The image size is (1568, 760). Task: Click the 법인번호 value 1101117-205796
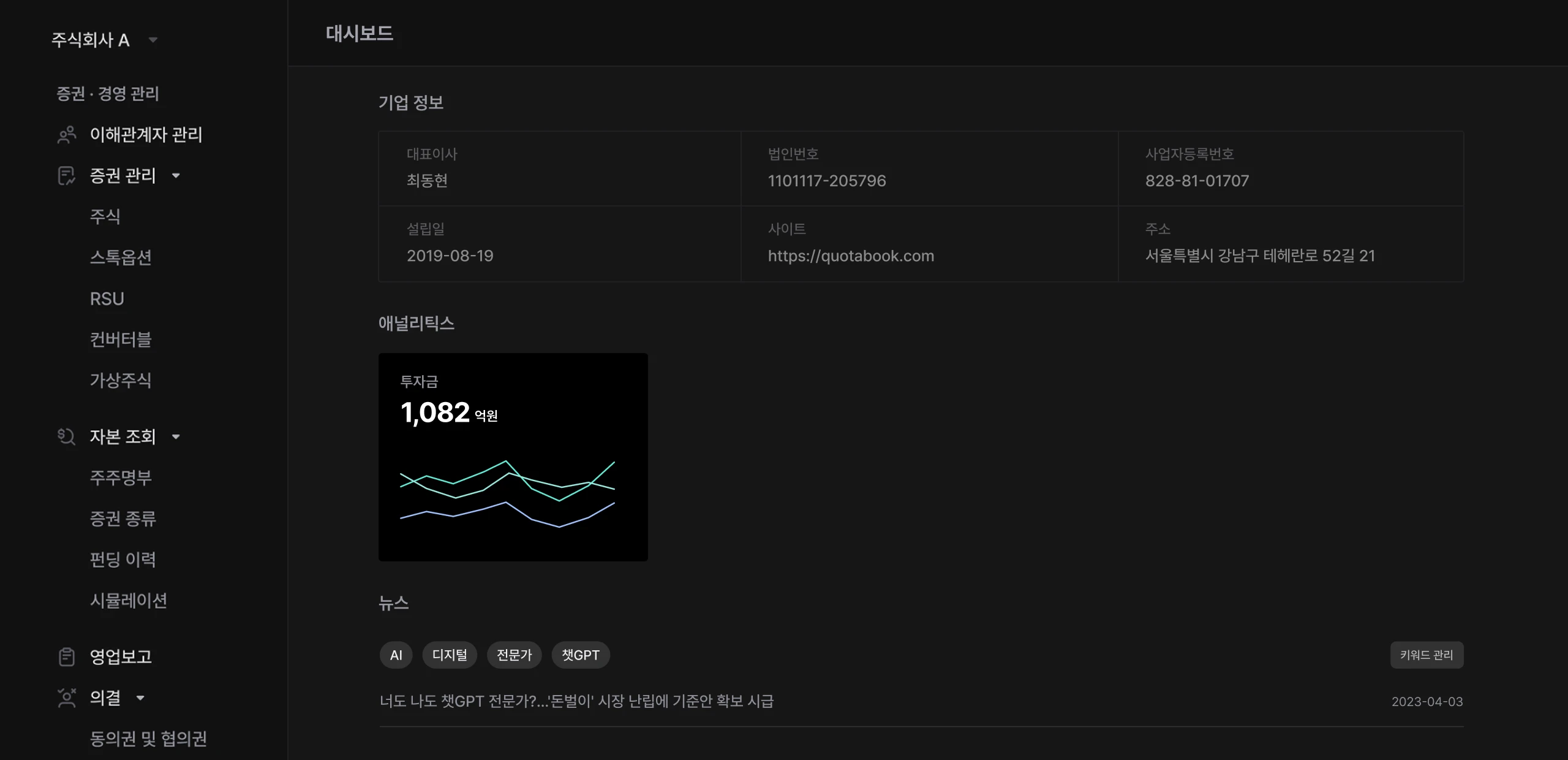[827, 181]
